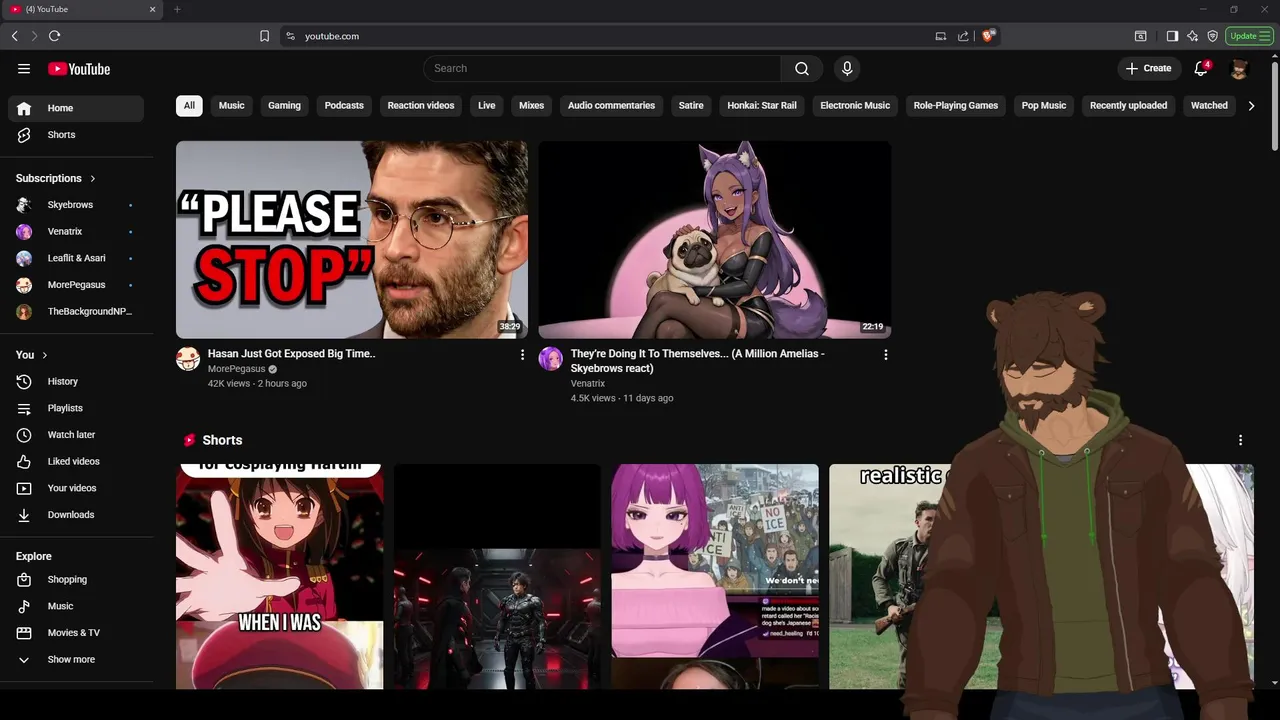Select the Live filter chip

click(x=487, y=106)
